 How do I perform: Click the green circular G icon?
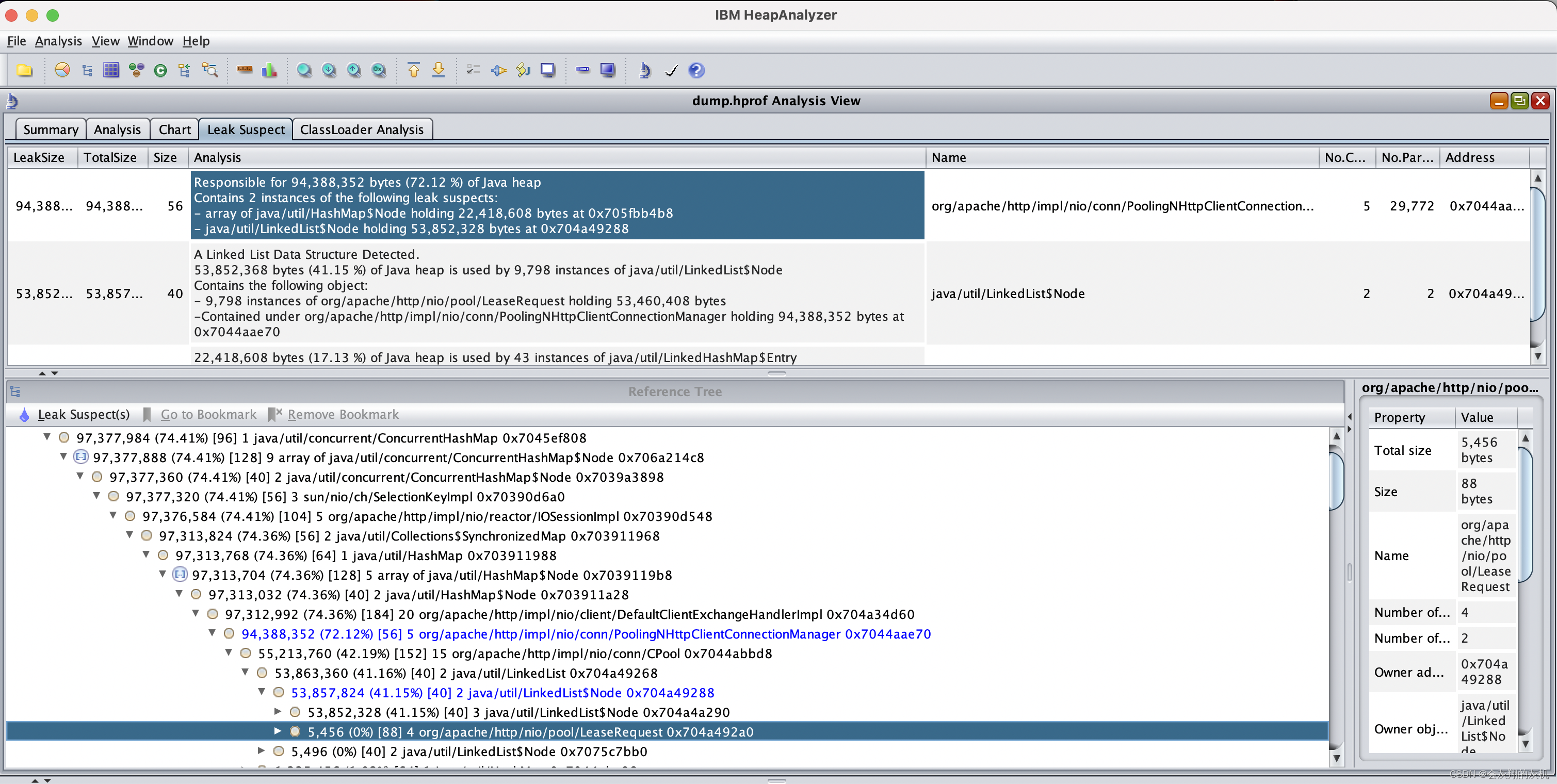(160, 71)
